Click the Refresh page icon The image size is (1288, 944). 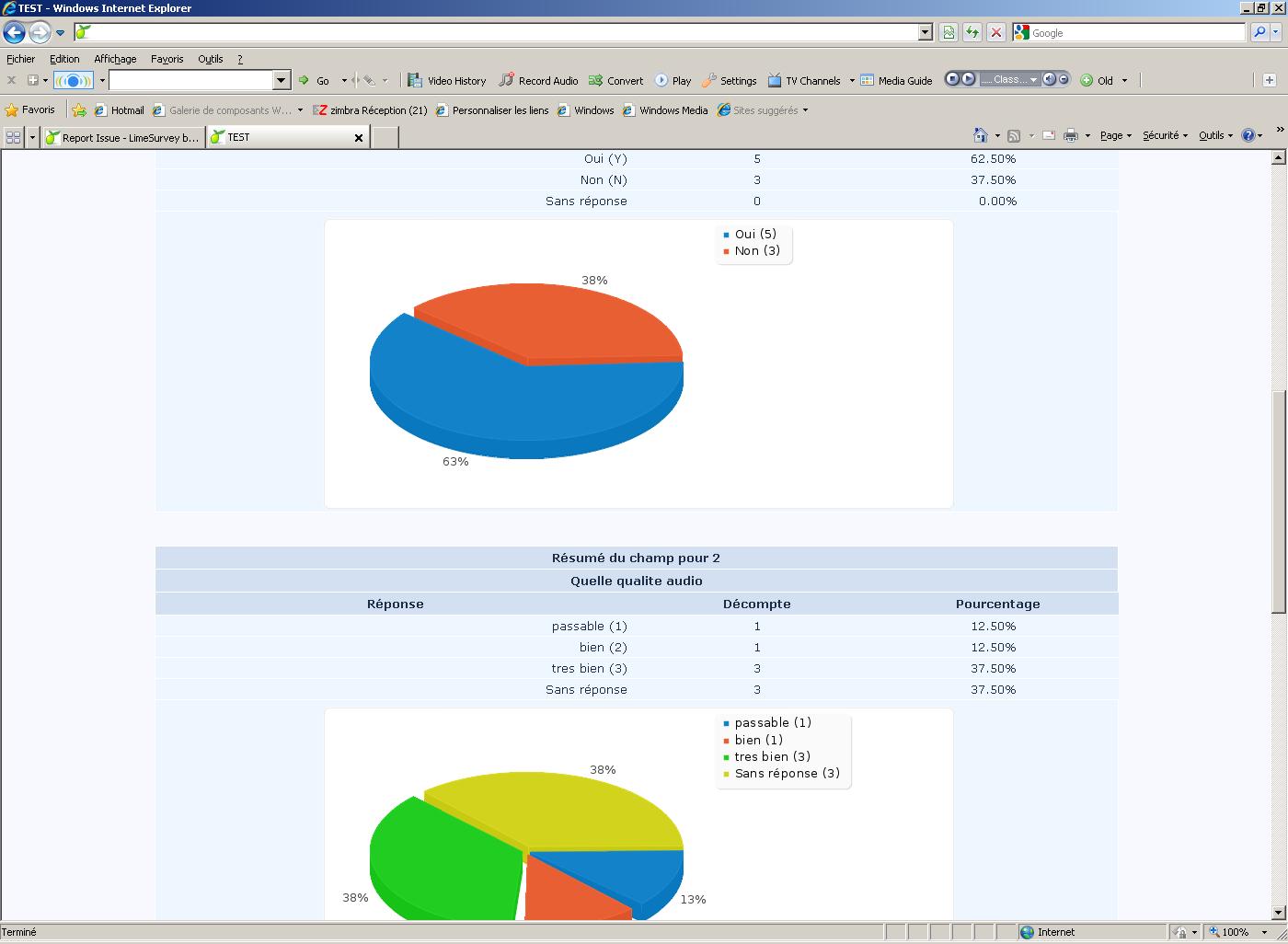point(972,32)
